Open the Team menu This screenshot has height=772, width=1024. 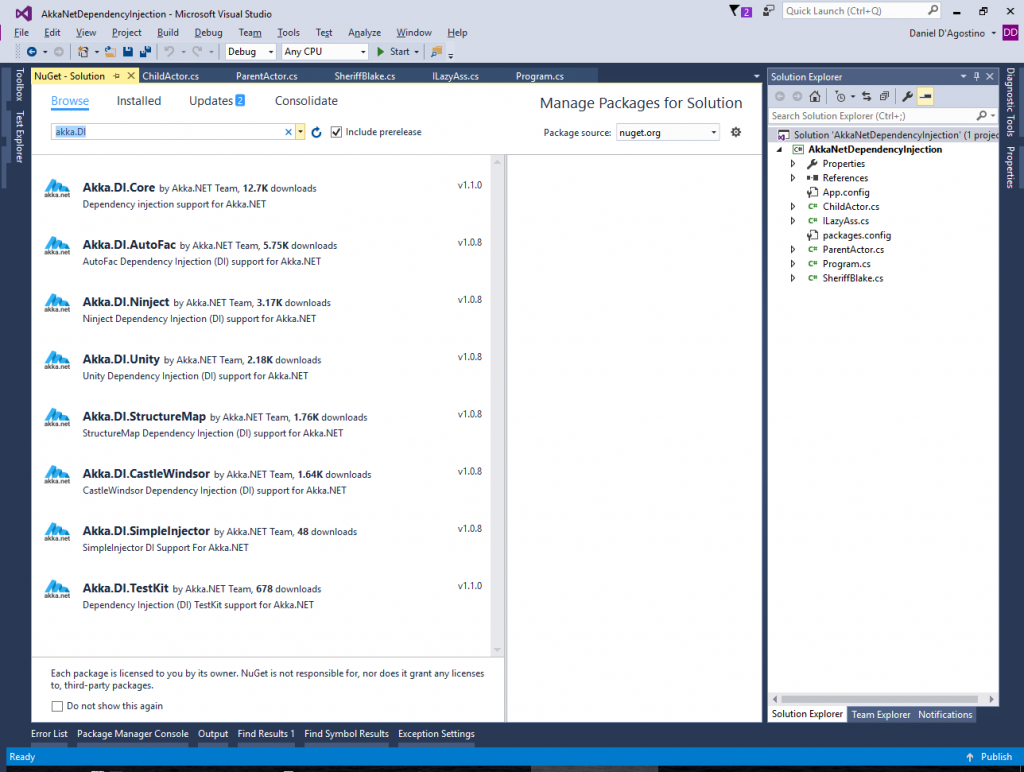point(249,31)
